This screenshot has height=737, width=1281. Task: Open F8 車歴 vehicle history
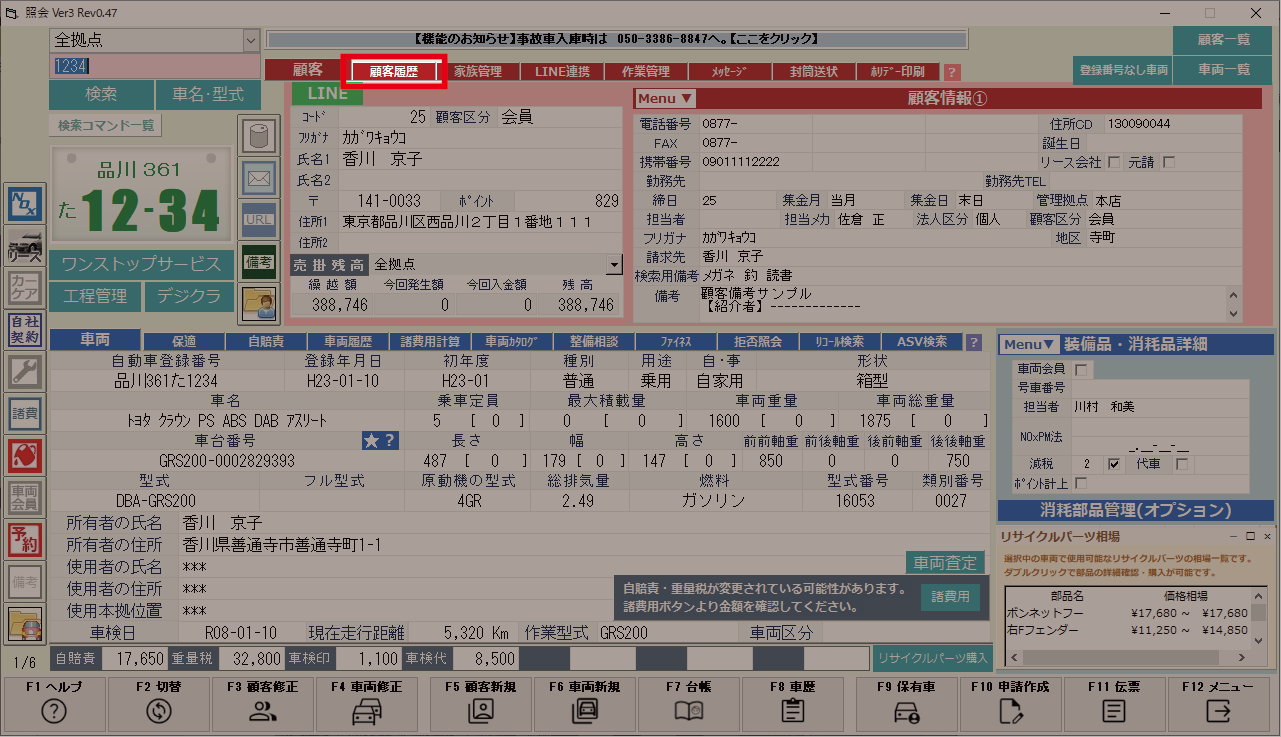pos(793,704)
